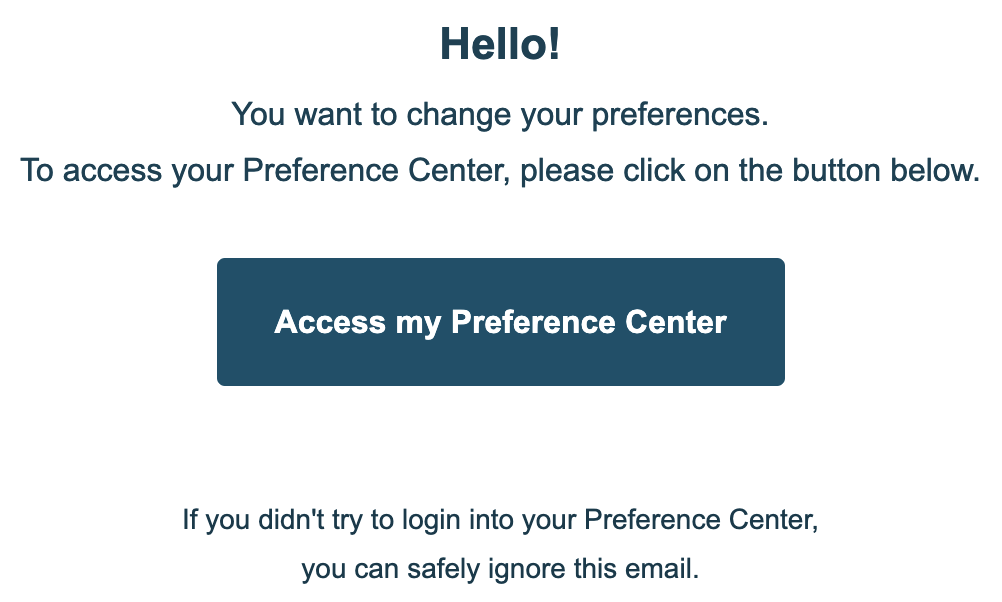Image resolution: width=1002 pixels, height=602 pixels.
Task: Click the 'If you didn't try to login' line
Action: click(500, 520)
